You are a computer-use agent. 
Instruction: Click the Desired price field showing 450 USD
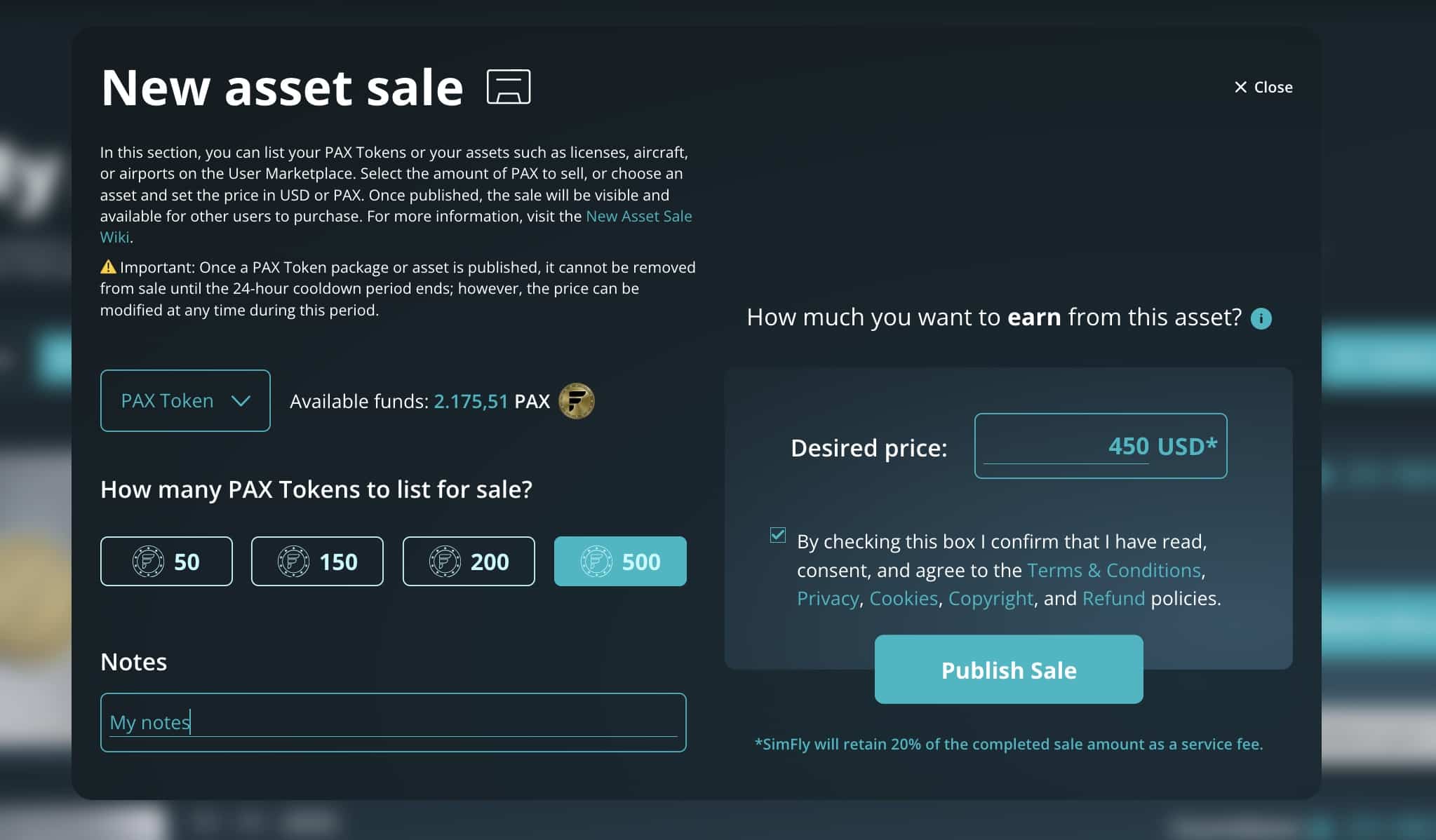(x=1099, y=446)
